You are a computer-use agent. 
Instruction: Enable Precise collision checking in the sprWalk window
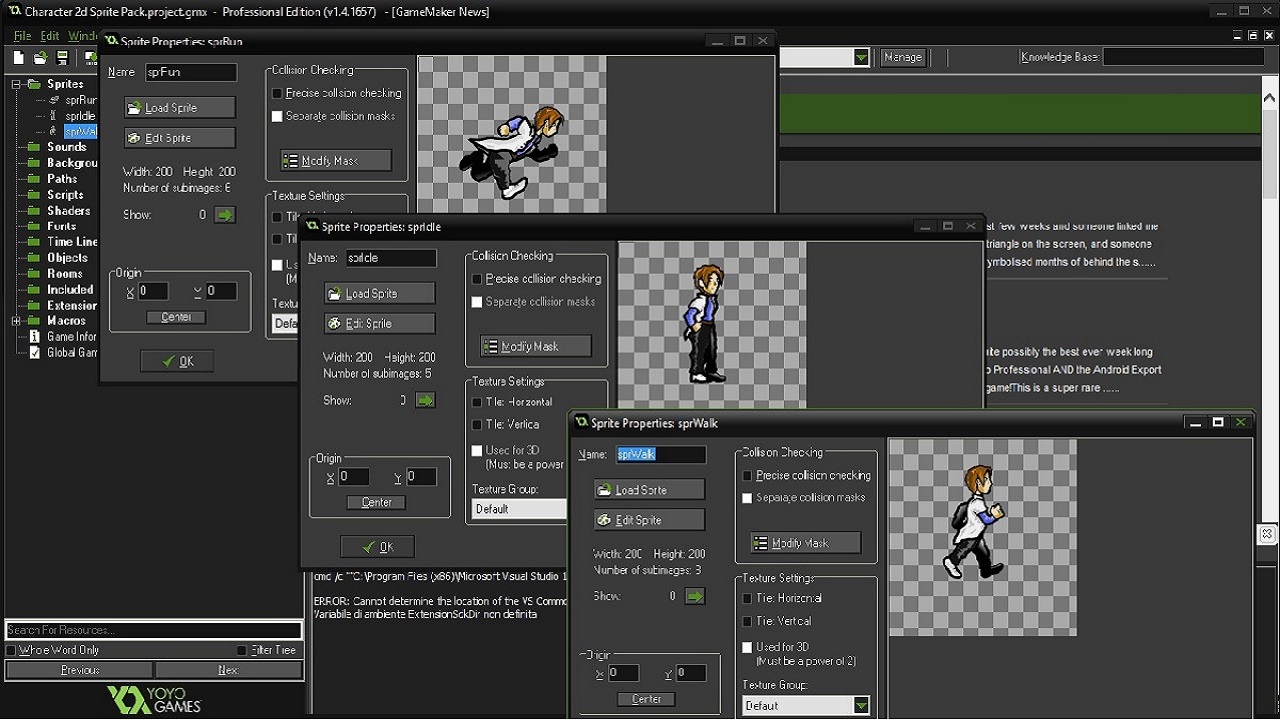(746, 475)
